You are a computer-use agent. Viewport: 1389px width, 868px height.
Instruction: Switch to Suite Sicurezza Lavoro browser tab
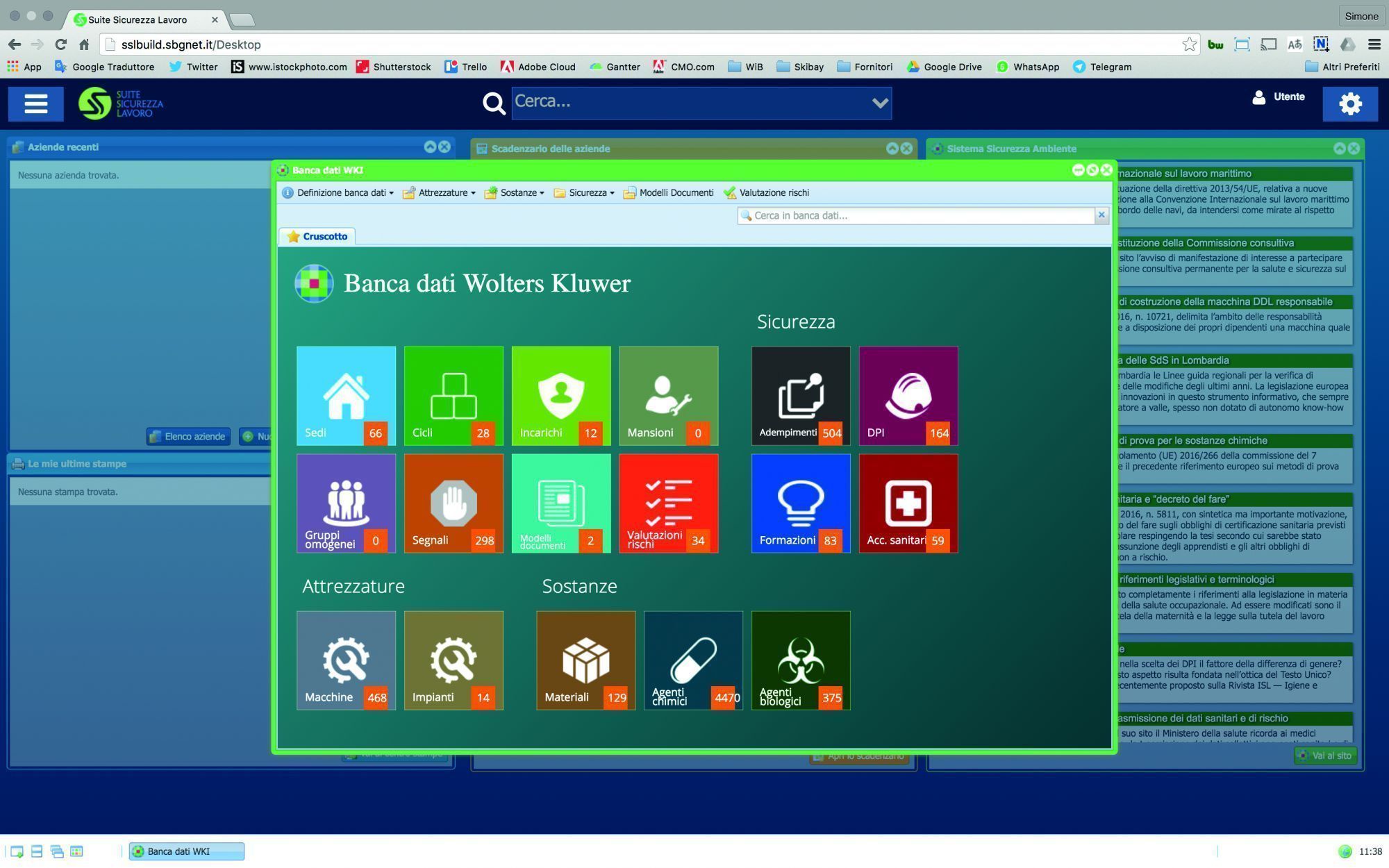click(x=146, y=19)
